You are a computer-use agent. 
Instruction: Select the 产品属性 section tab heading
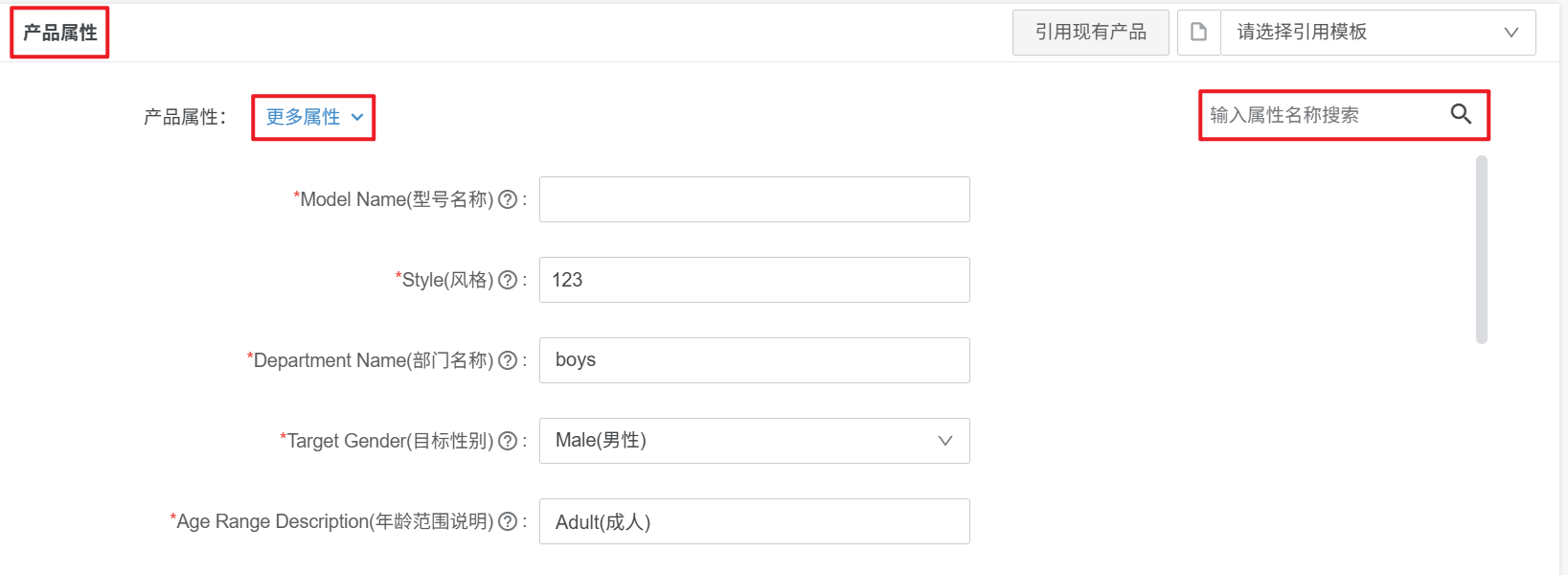pos(59,33)
